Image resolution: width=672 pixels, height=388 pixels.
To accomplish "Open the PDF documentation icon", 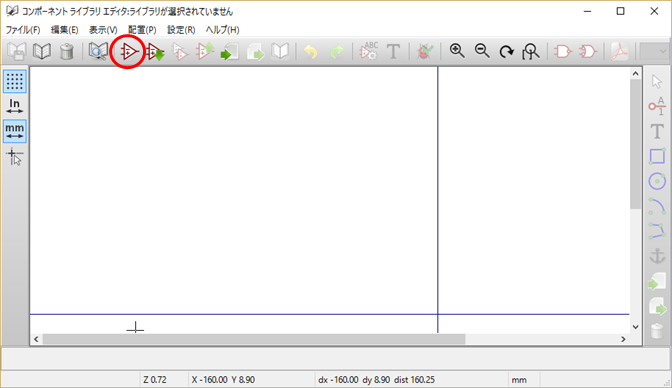I will tap(620, 52).
